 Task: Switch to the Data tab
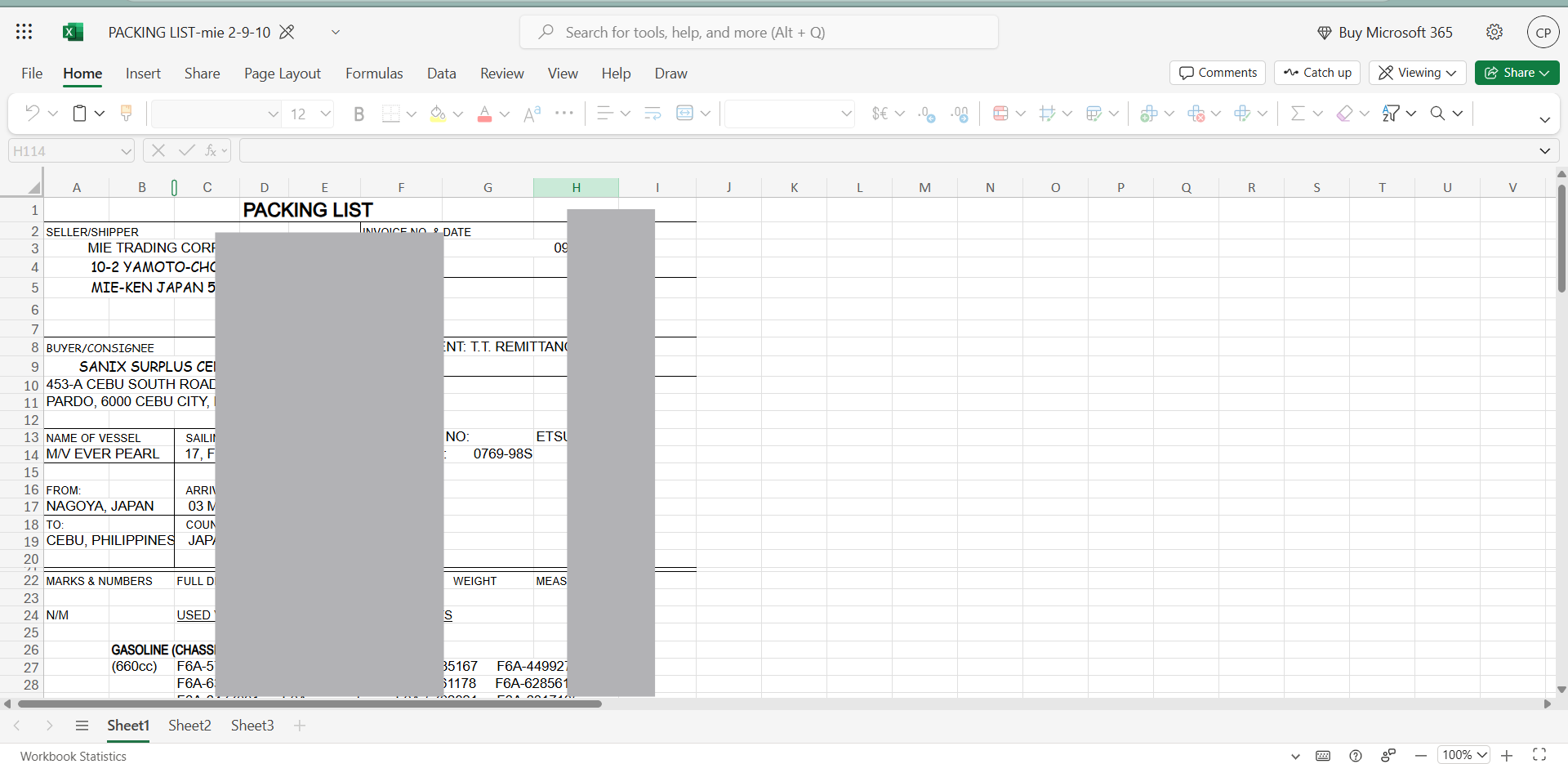click(442, 74)
